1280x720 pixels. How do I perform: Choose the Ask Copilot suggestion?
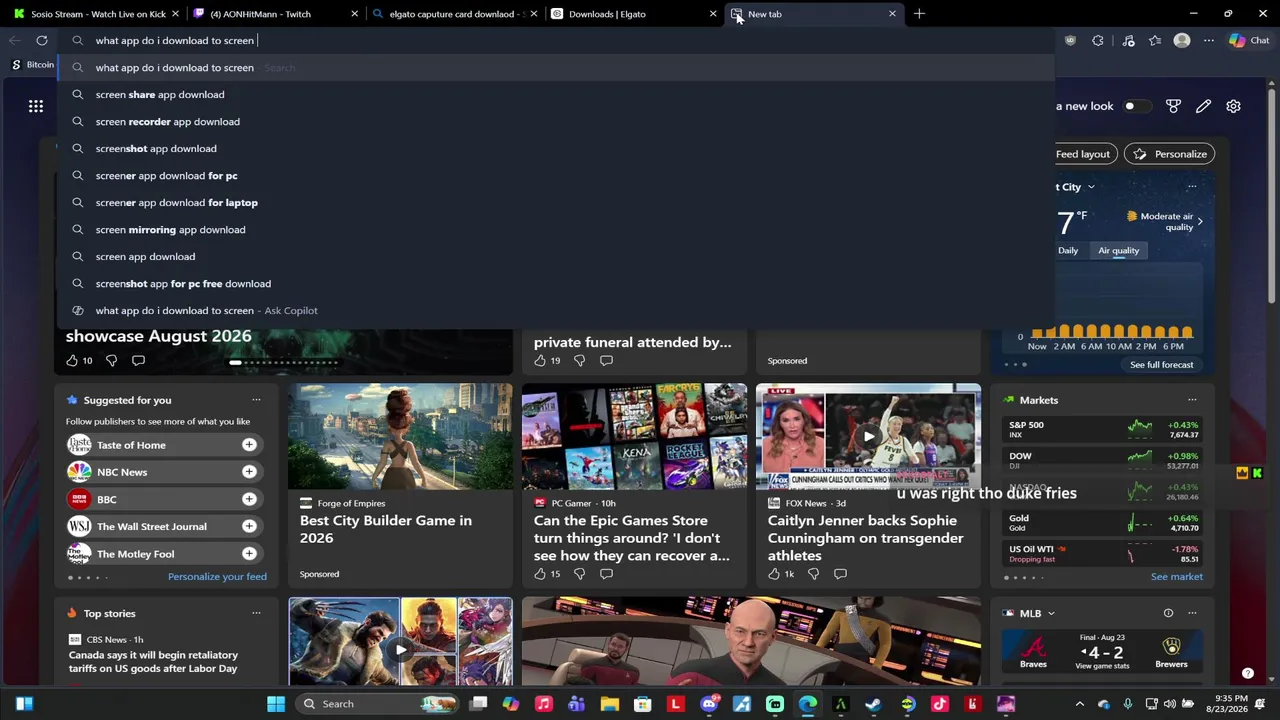click(x=556, y=310)
